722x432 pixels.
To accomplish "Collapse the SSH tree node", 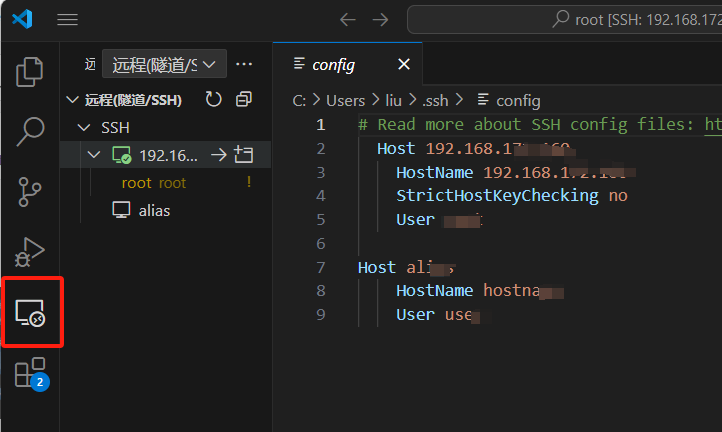I will [x=84, y=127].
